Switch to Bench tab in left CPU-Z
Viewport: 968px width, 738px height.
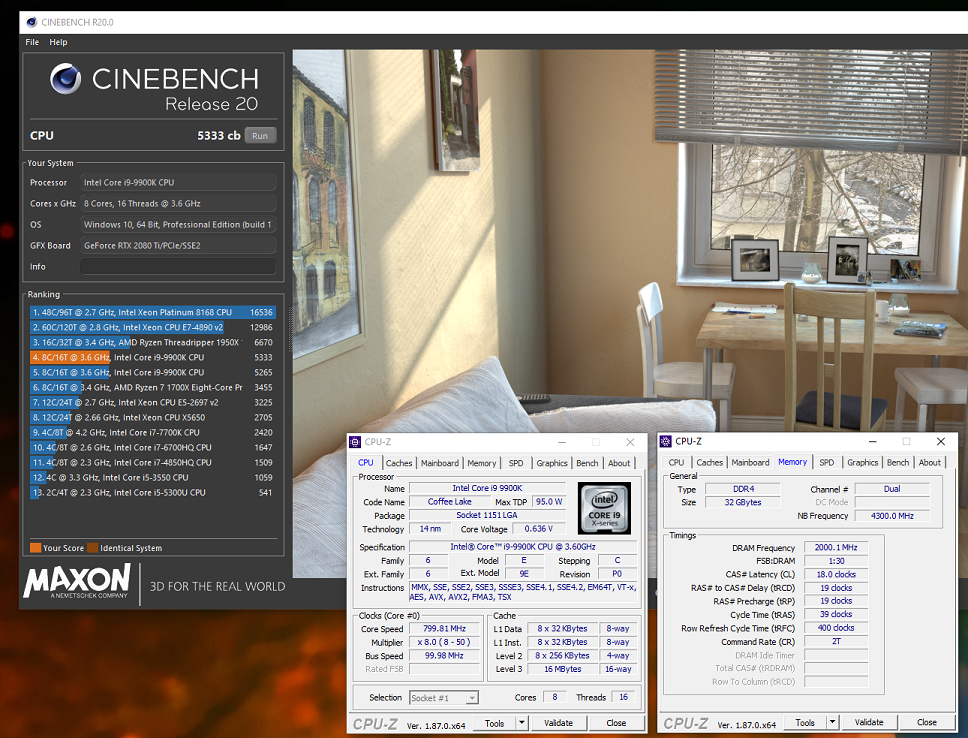point(587,463)
